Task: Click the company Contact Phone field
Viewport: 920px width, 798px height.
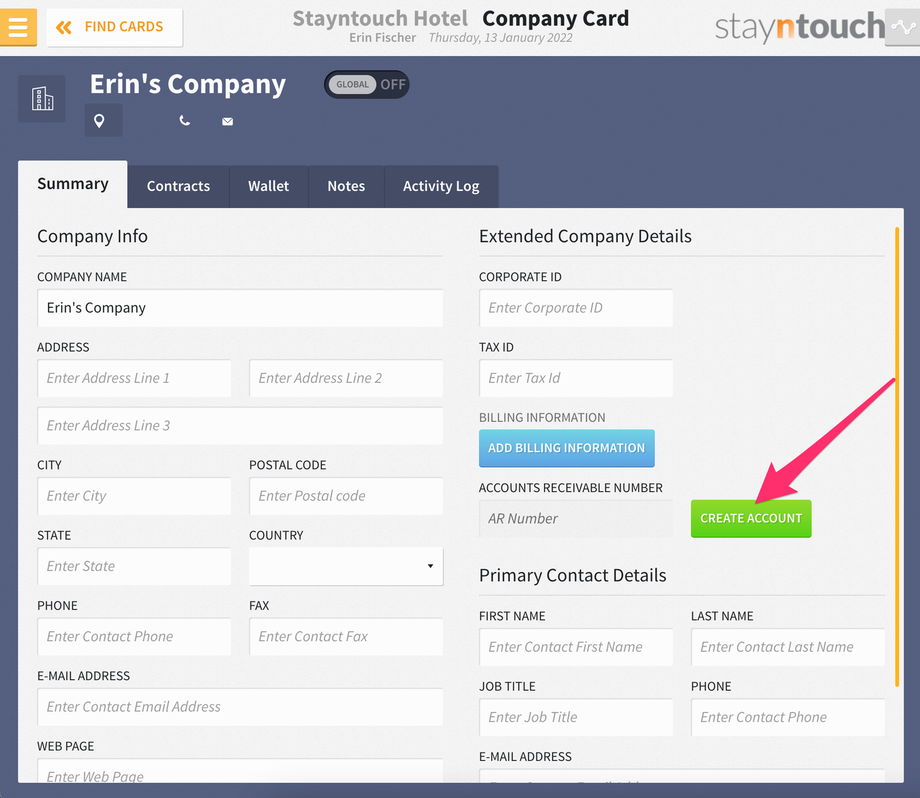Action: tap(134, 637)
